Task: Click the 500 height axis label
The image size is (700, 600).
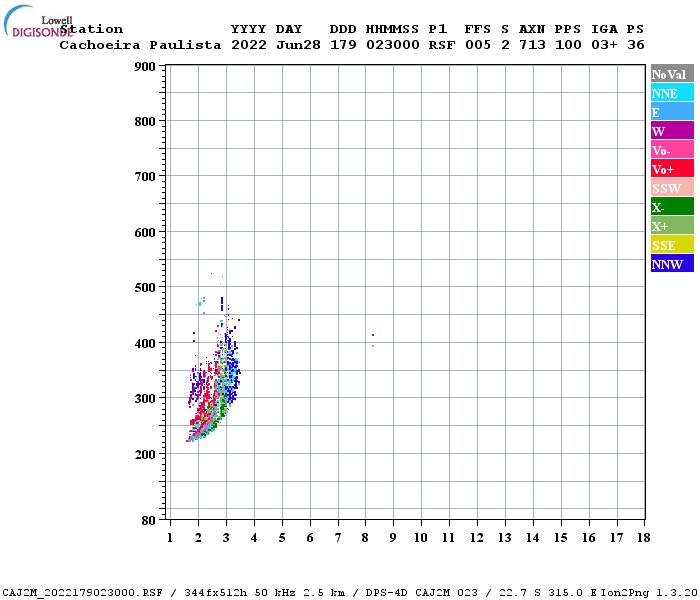Action: pyautogui.click(x=145, y=288)
